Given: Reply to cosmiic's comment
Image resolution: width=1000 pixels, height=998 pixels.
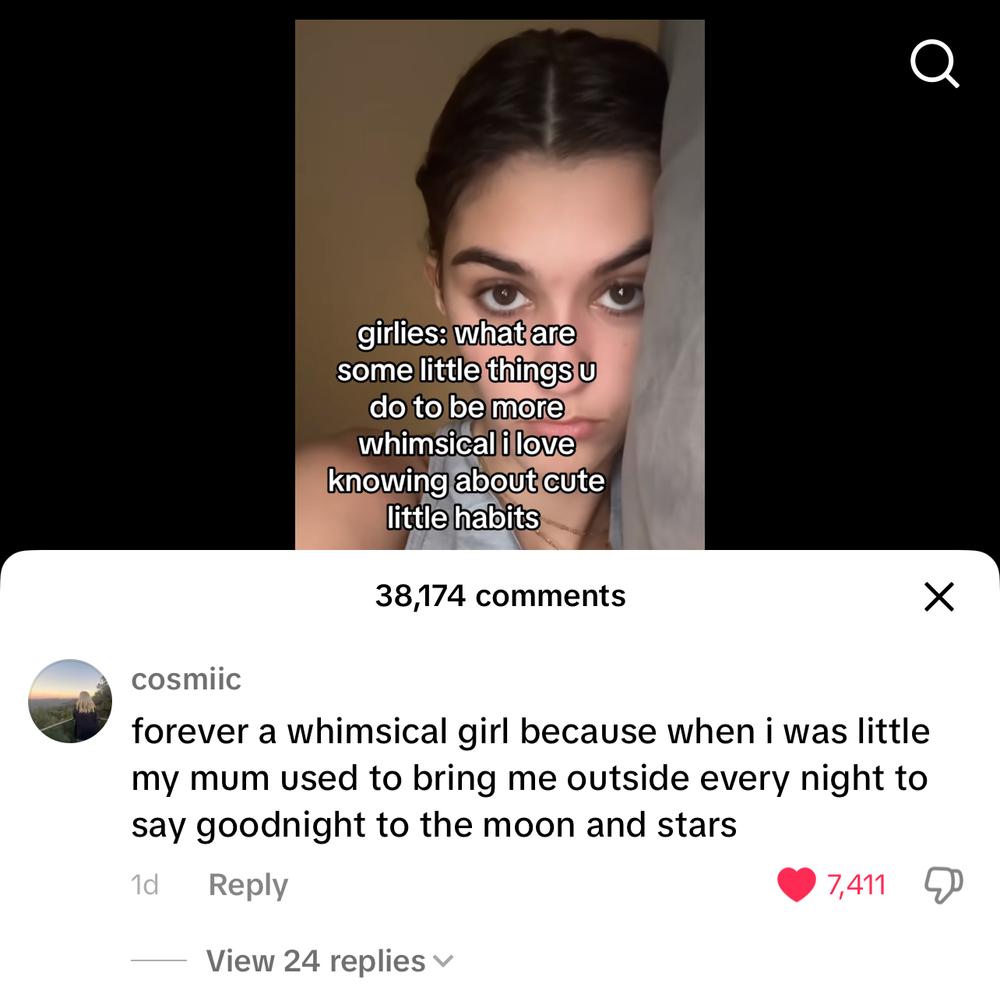Looking at the screenshot, I should coord(248,885).
